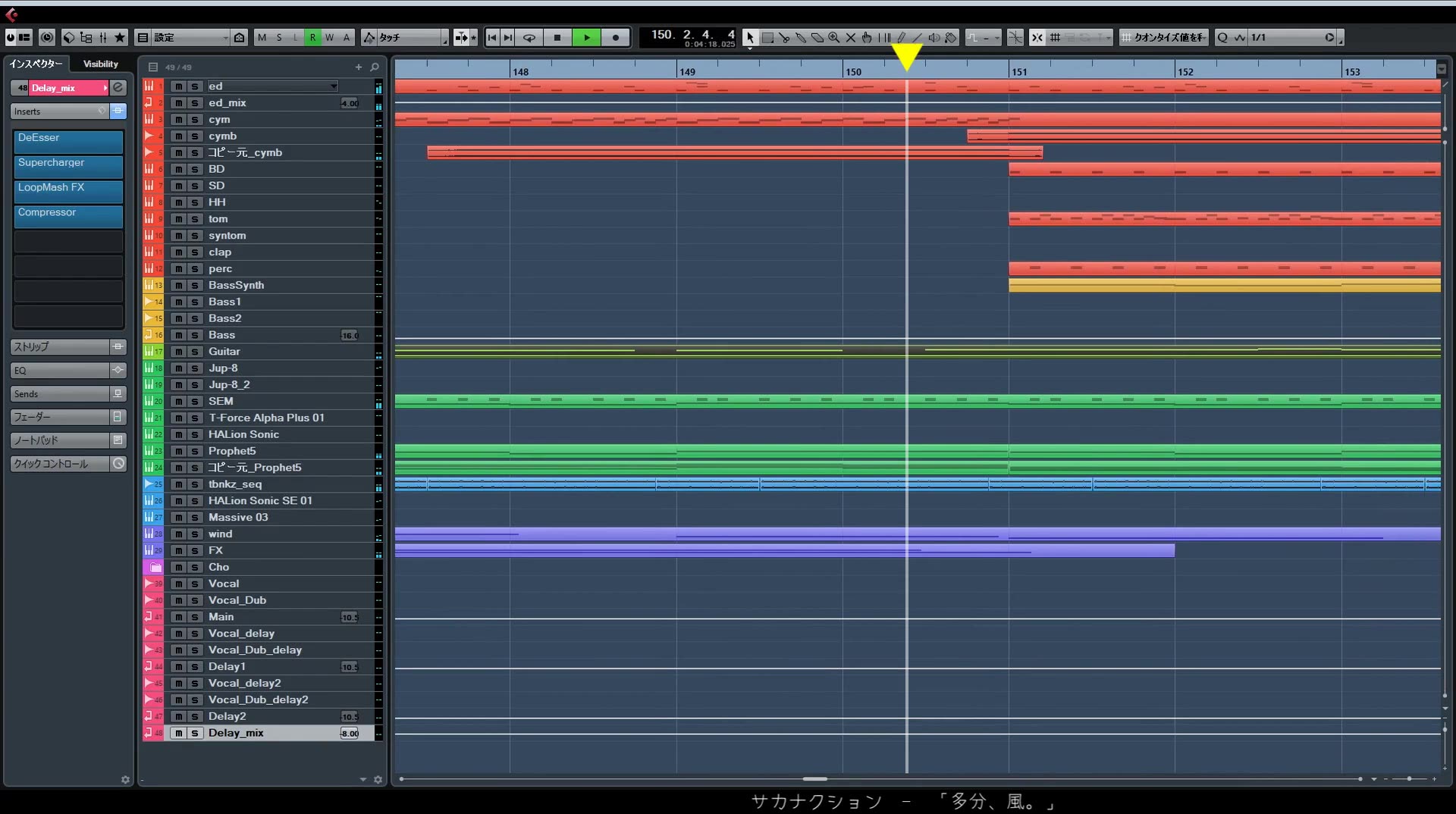
Task: Select the Line tool
Action: coord(918,37)
